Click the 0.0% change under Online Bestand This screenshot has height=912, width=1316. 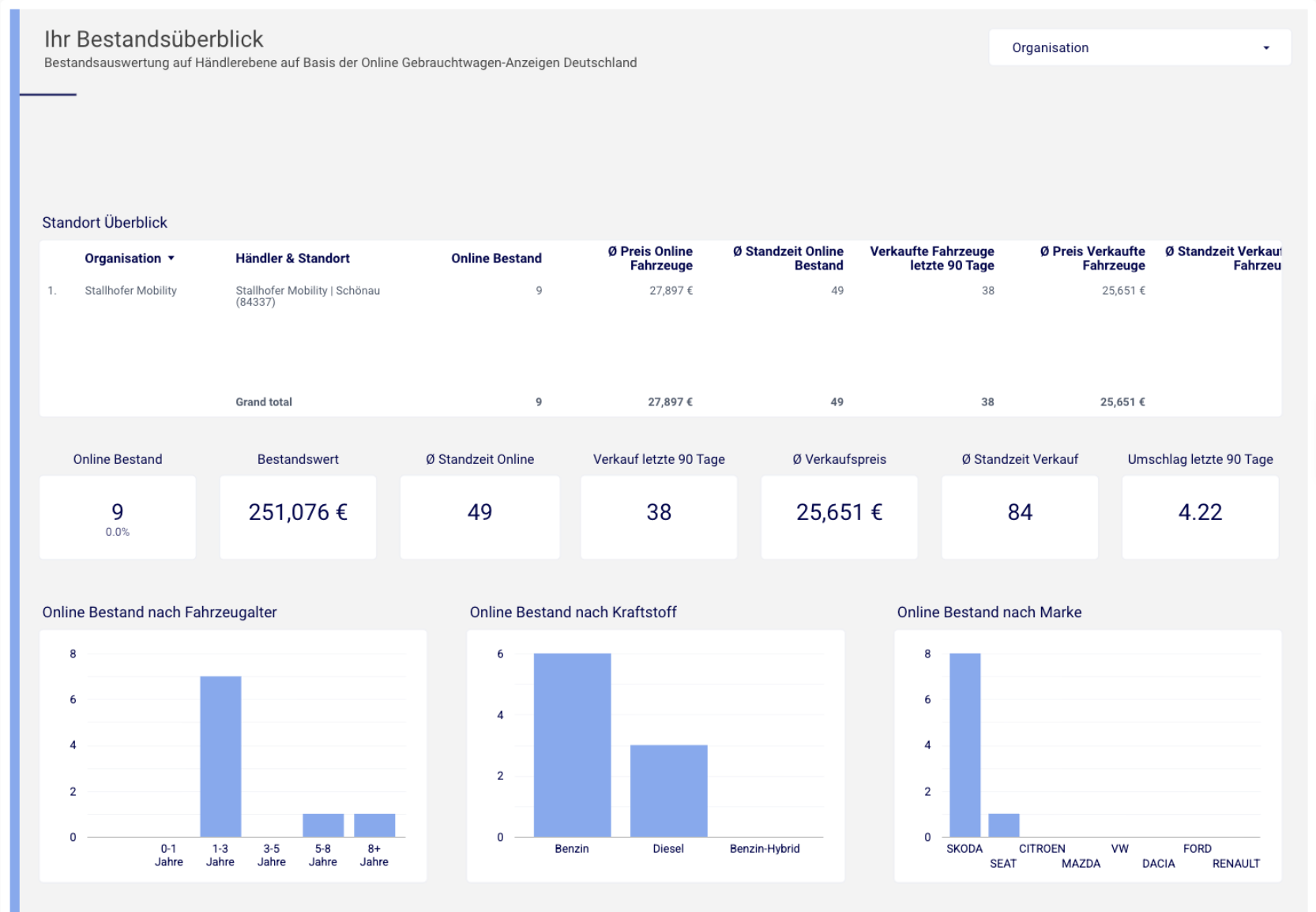point(118,532)
